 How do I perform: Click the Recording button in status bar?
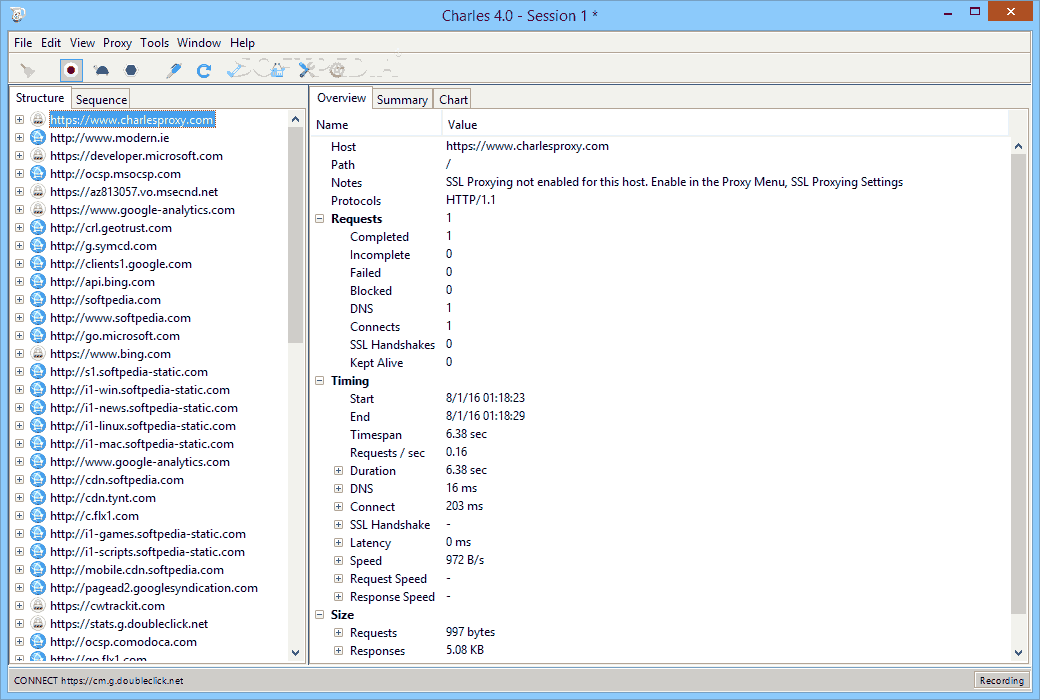tap(1002, 680)
